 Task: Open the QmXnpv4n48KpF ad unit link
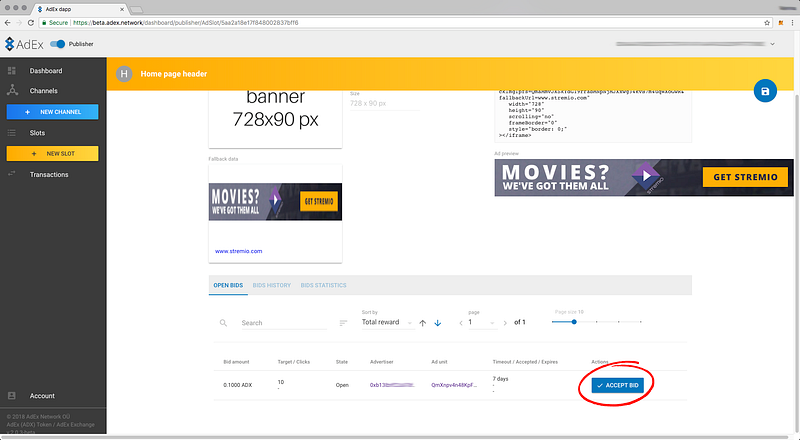pos(454,385)
